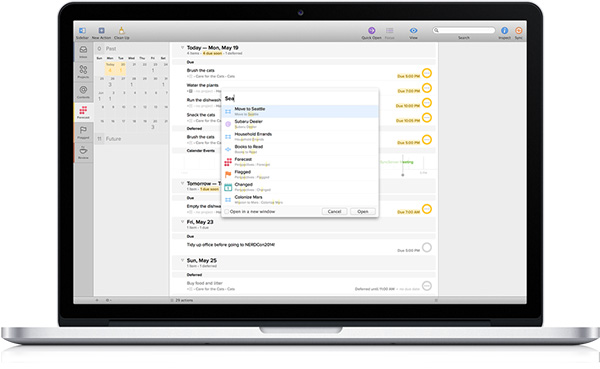Select the highlighted Today calendar cell
Screen dimensions: 600x369
pos(110,69)
